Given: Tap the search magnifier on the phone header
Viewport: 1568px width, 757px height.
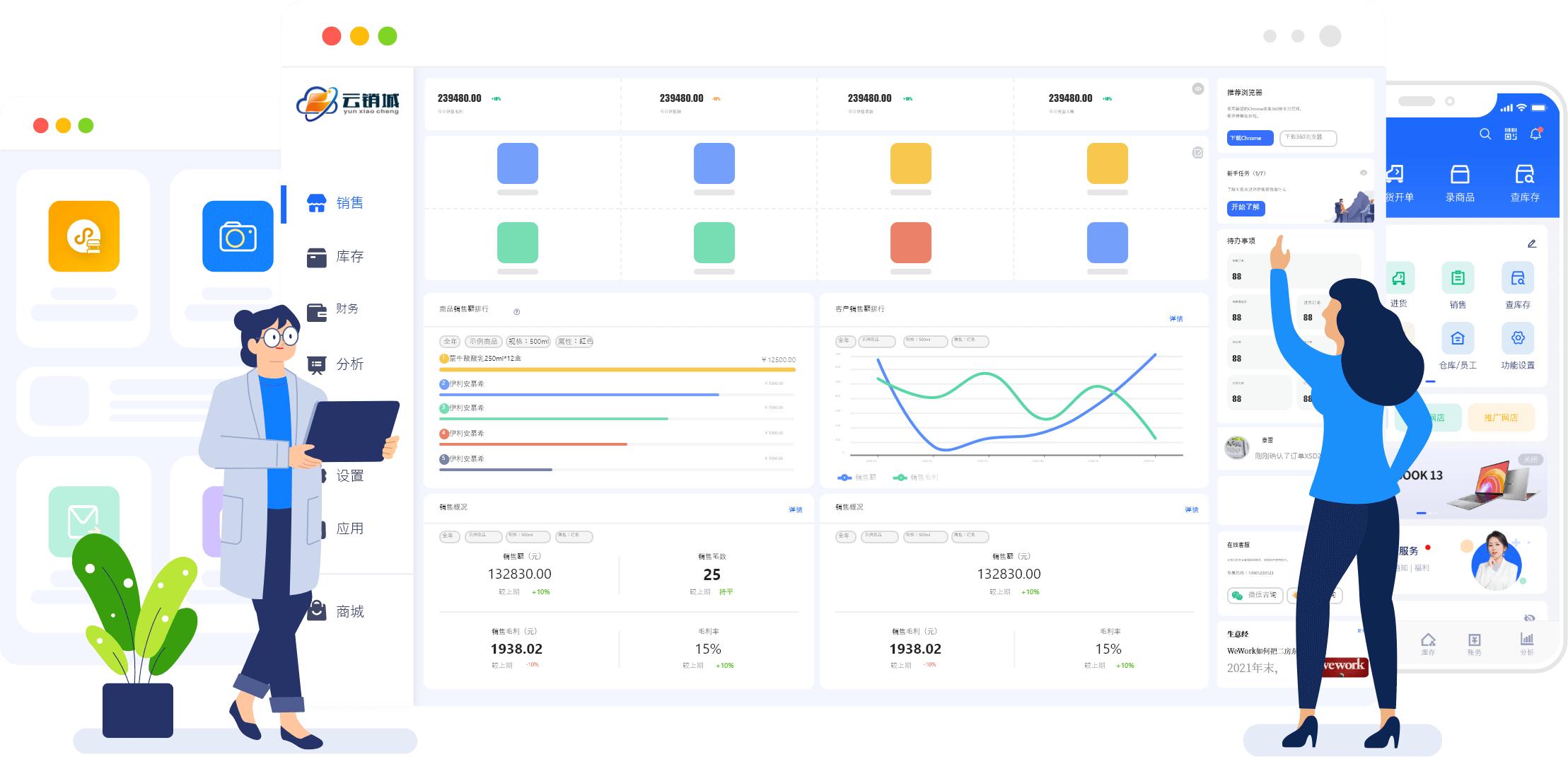Looking at the screenshot, I should tap(1485, 134).
